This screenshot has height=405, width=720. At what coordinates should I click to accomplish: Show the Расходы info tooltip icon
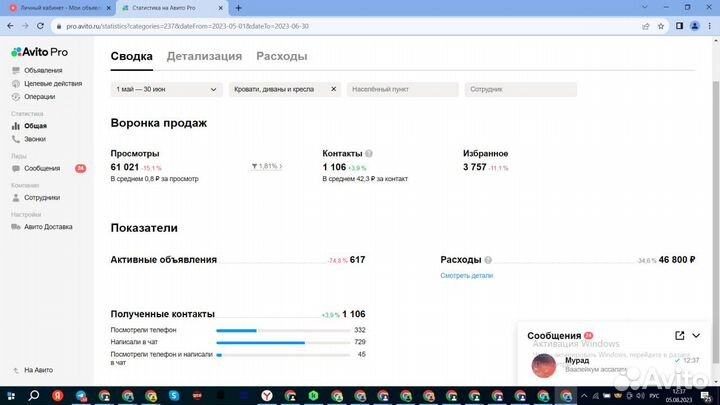[x=488, y=260]
